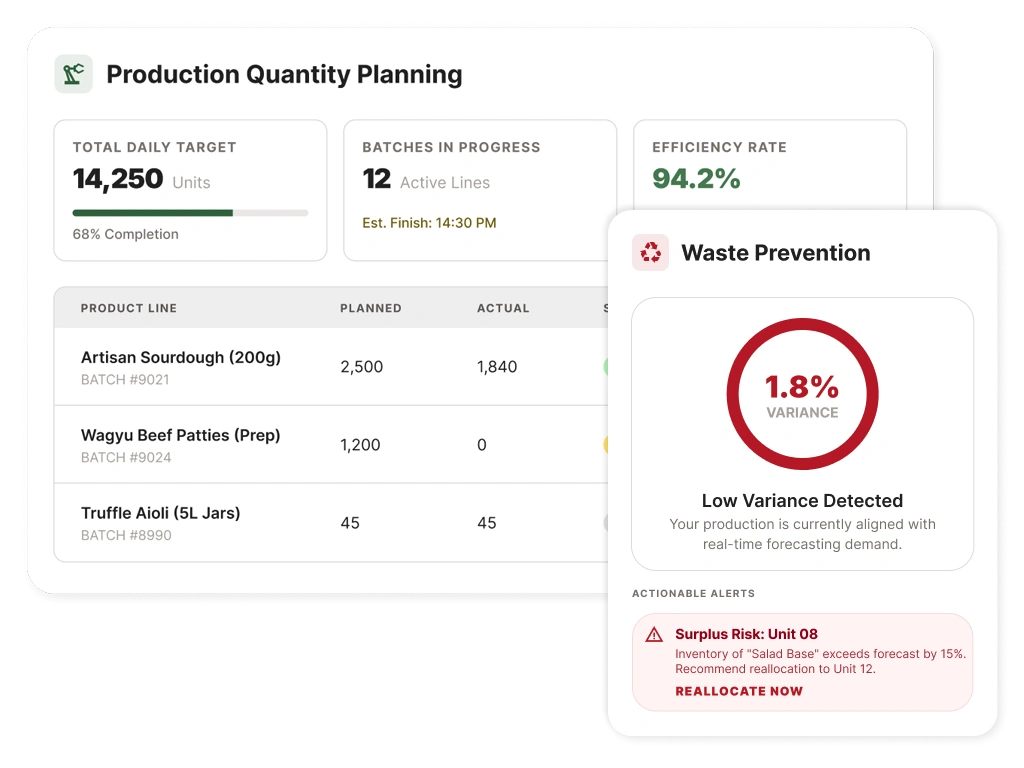Click BATCH #8990 label
This screenshot has width=1024, height=768.
(x=126, y=535)
